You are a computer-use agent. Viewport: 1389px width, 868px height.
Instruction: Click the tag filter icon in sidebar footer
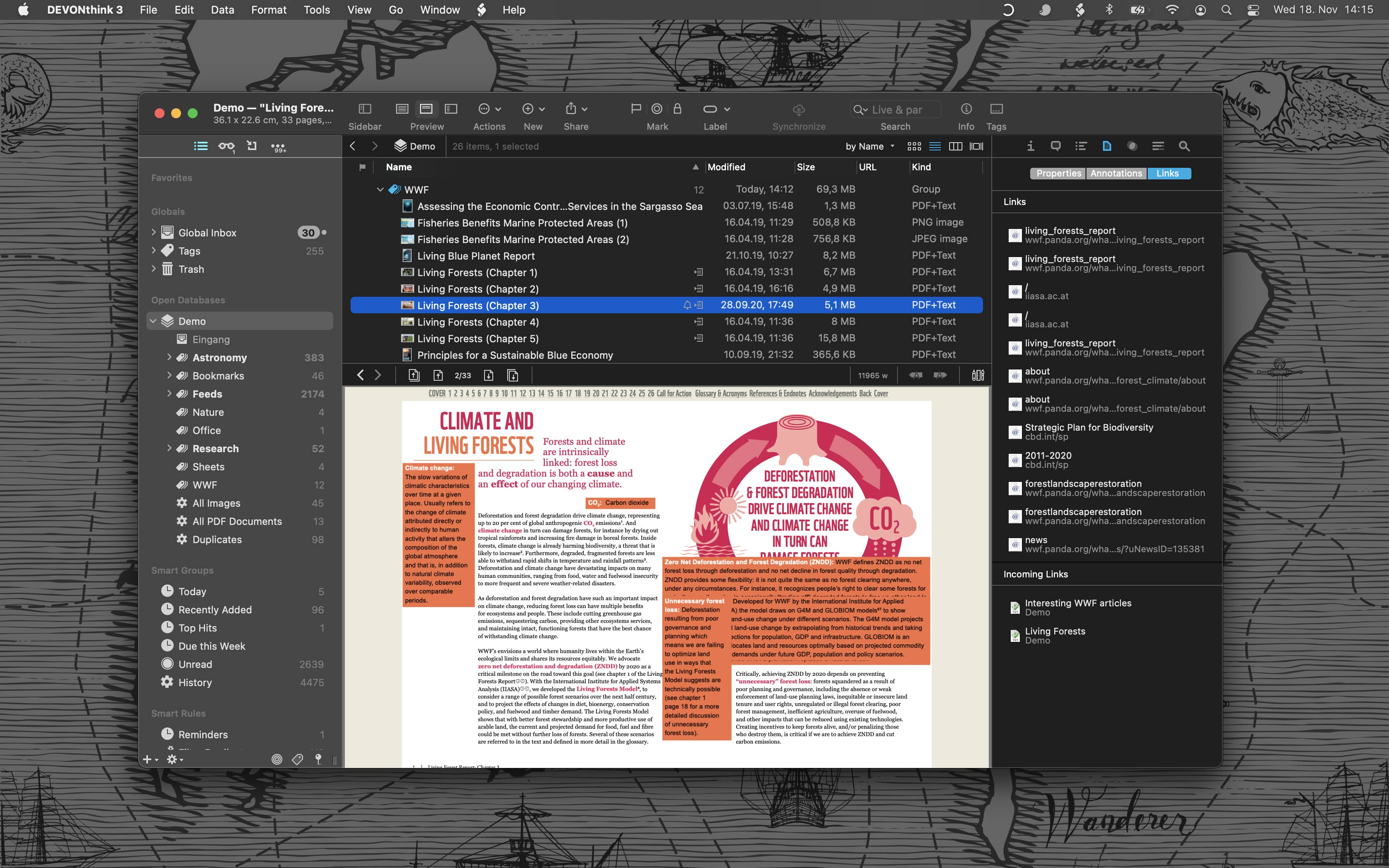pos(297,760)
